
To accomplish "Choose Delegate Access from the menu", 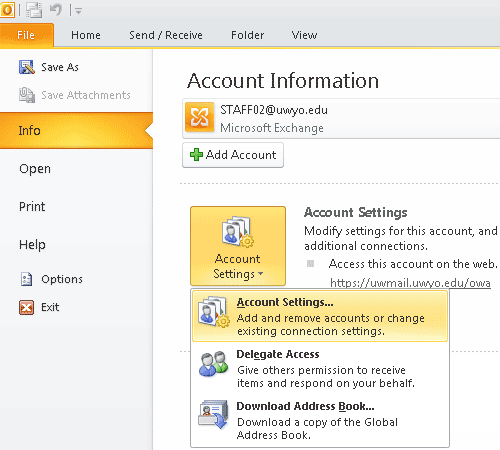I will 320,368.
